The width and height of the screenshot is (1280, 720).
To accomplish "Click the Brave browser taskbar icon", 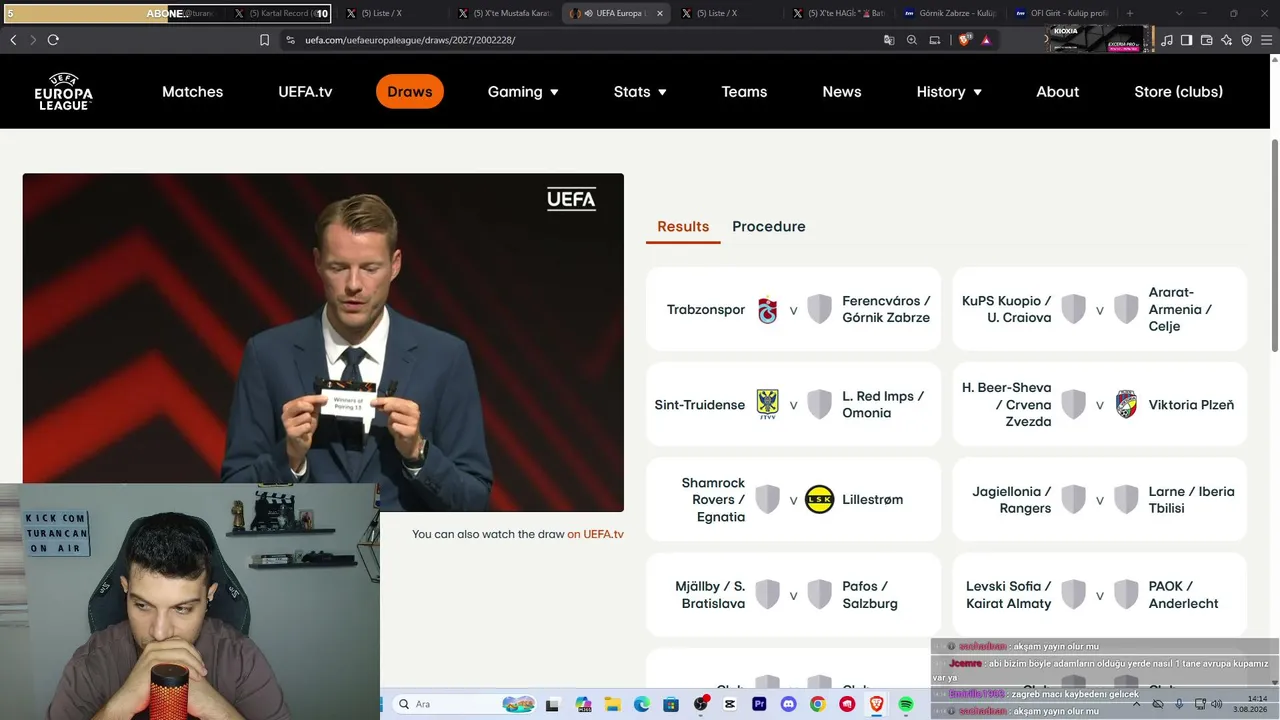I will click(x=877, y=704).
